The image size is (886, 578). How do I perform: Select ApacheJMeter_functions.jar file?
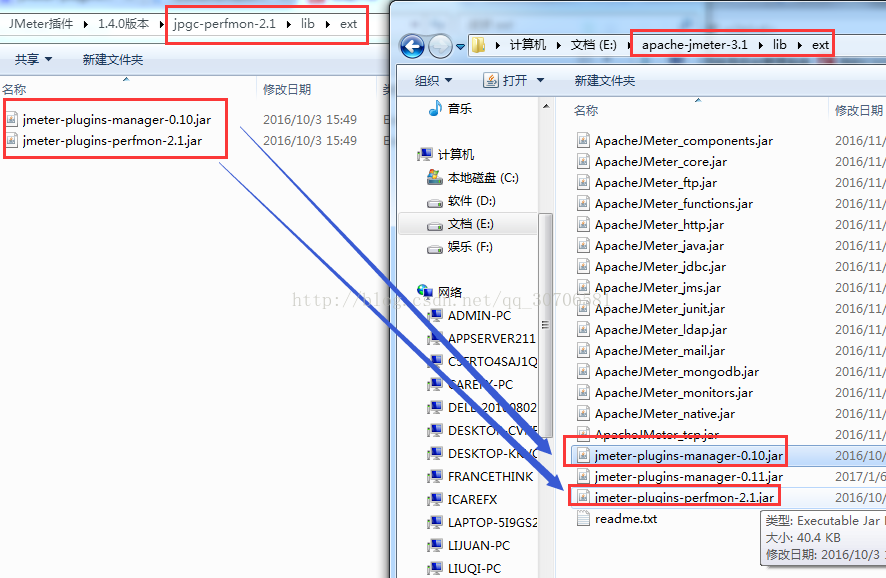coord(674,203)
